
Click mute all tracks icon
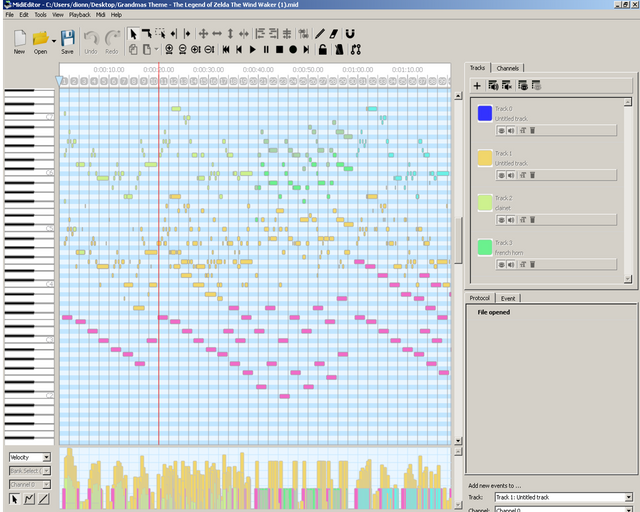pos(507,85)
